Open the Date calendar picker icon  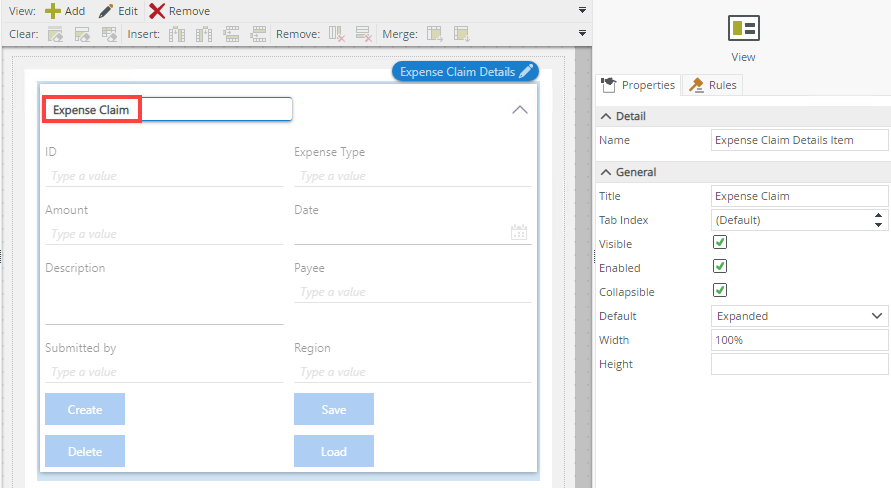point(519,232)
